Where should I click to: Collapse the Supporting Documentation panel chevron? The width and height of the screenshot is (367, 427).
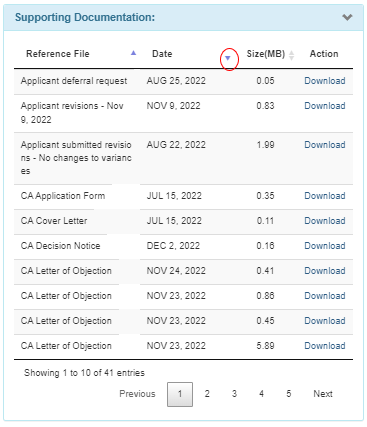[x=347, y=17]
